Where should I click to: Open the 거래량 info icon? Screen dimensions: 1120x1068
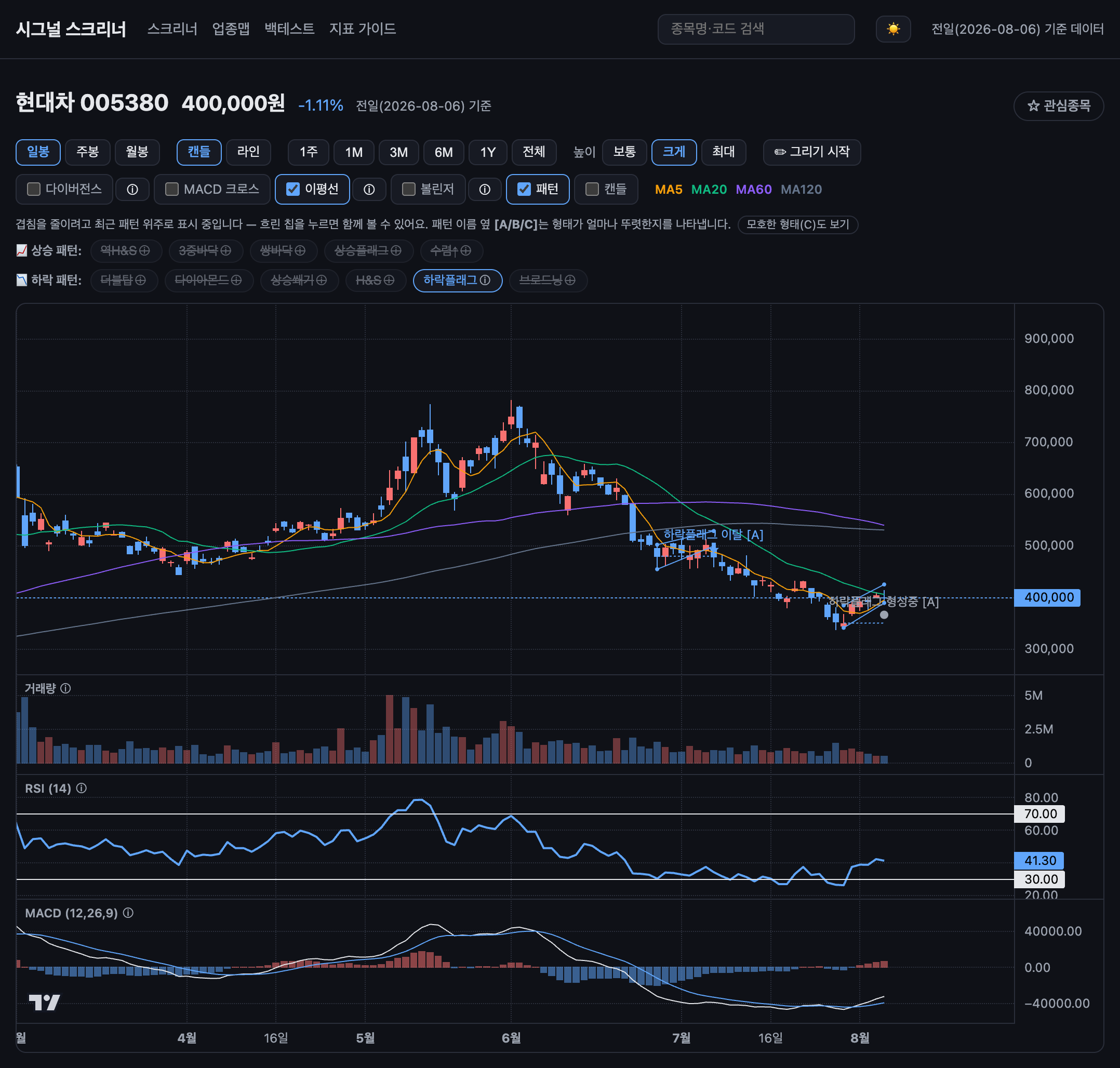[65, 688]
